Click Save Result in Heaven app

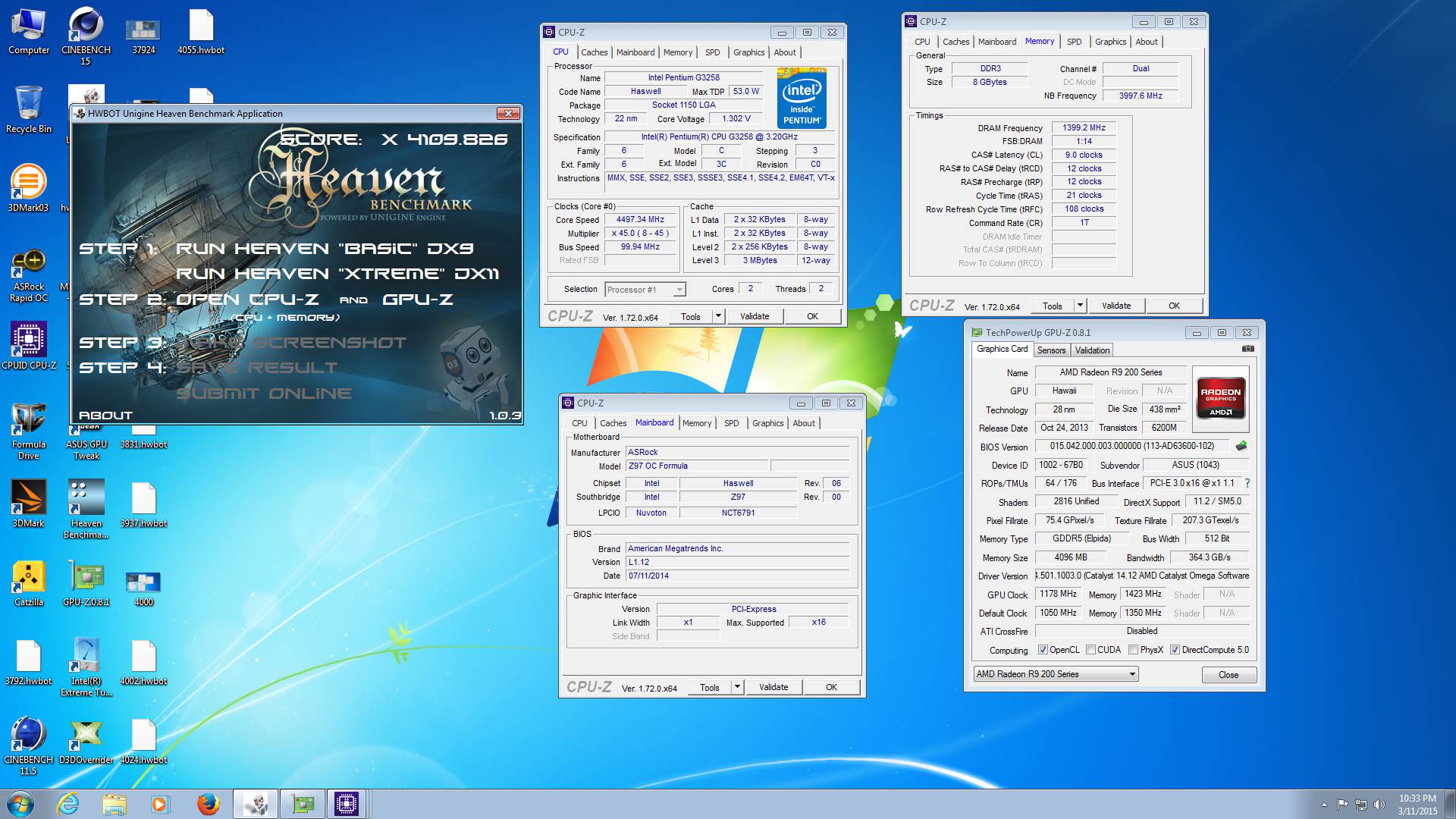[x=256, y=368]
